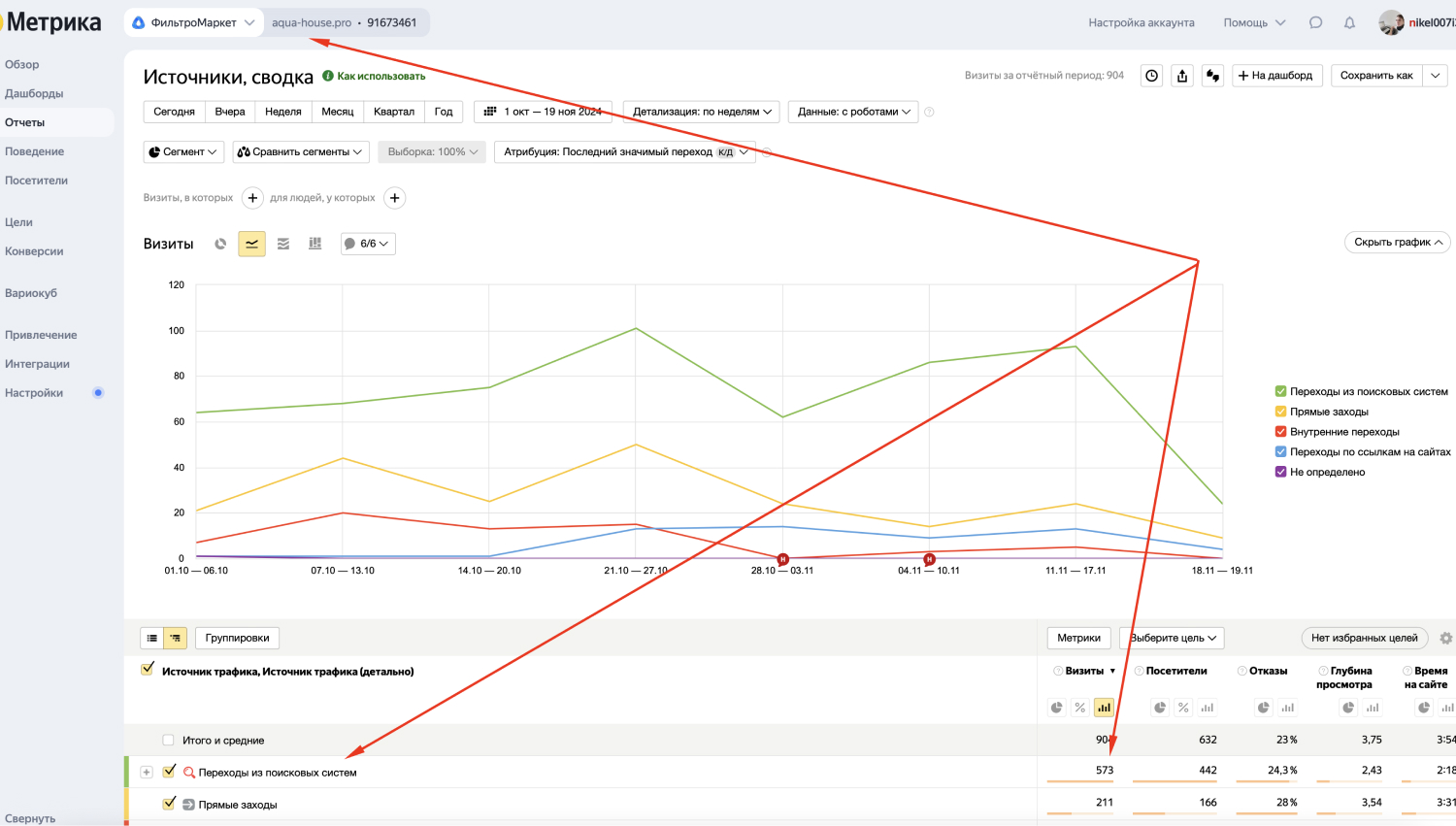Uncheck Прямые заходы legend checkbox
This screenshot has height=826, width=1456.
pyautogui.click(x=1280, y=412)
